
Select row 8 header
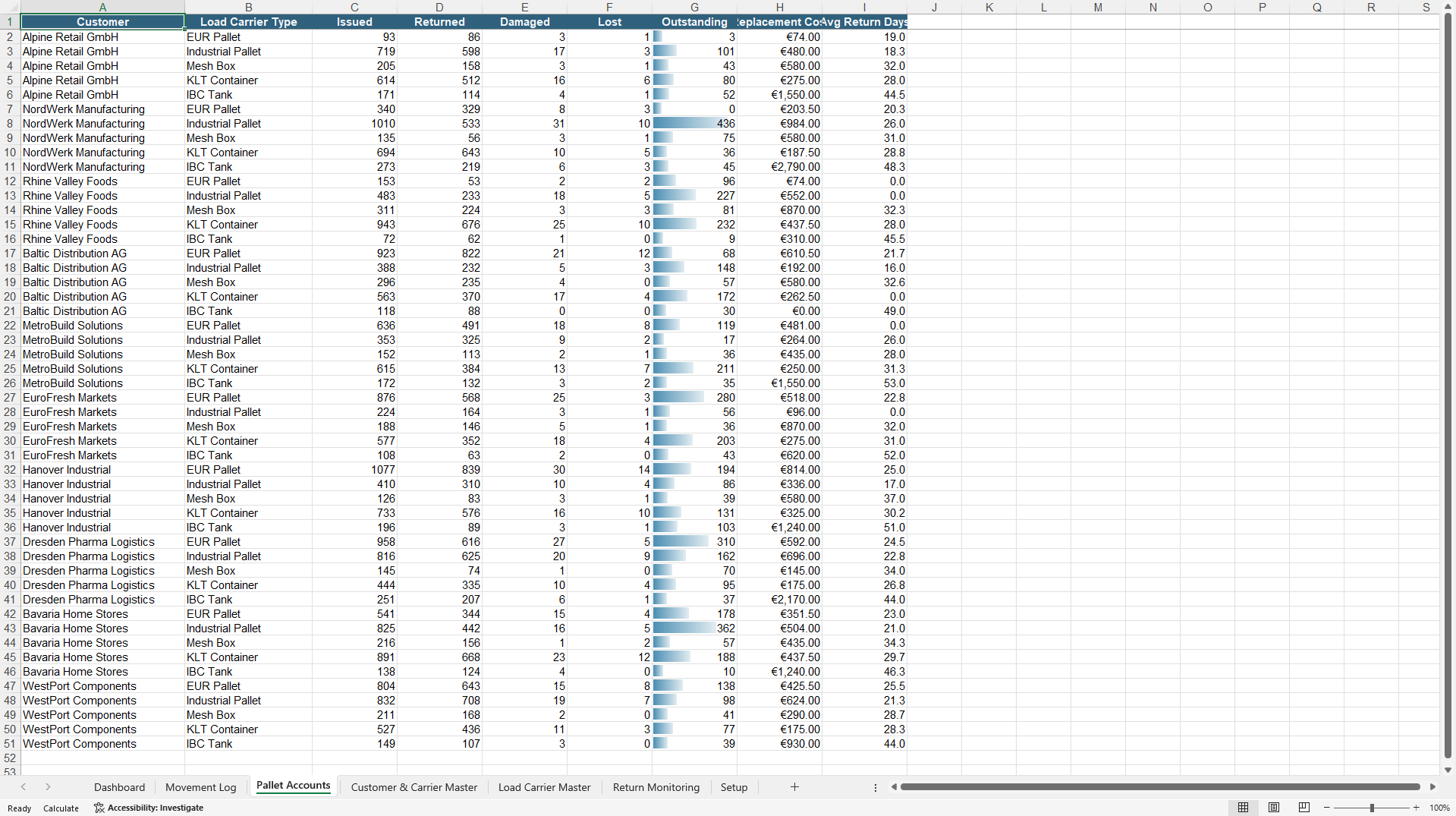10,124
